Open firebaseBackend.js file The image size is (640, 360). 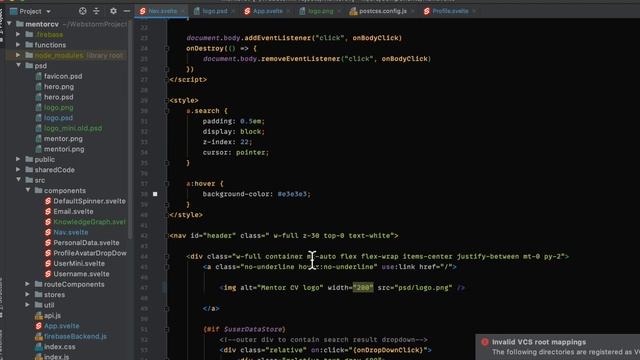pyautogui.click(x=75, y=336)
